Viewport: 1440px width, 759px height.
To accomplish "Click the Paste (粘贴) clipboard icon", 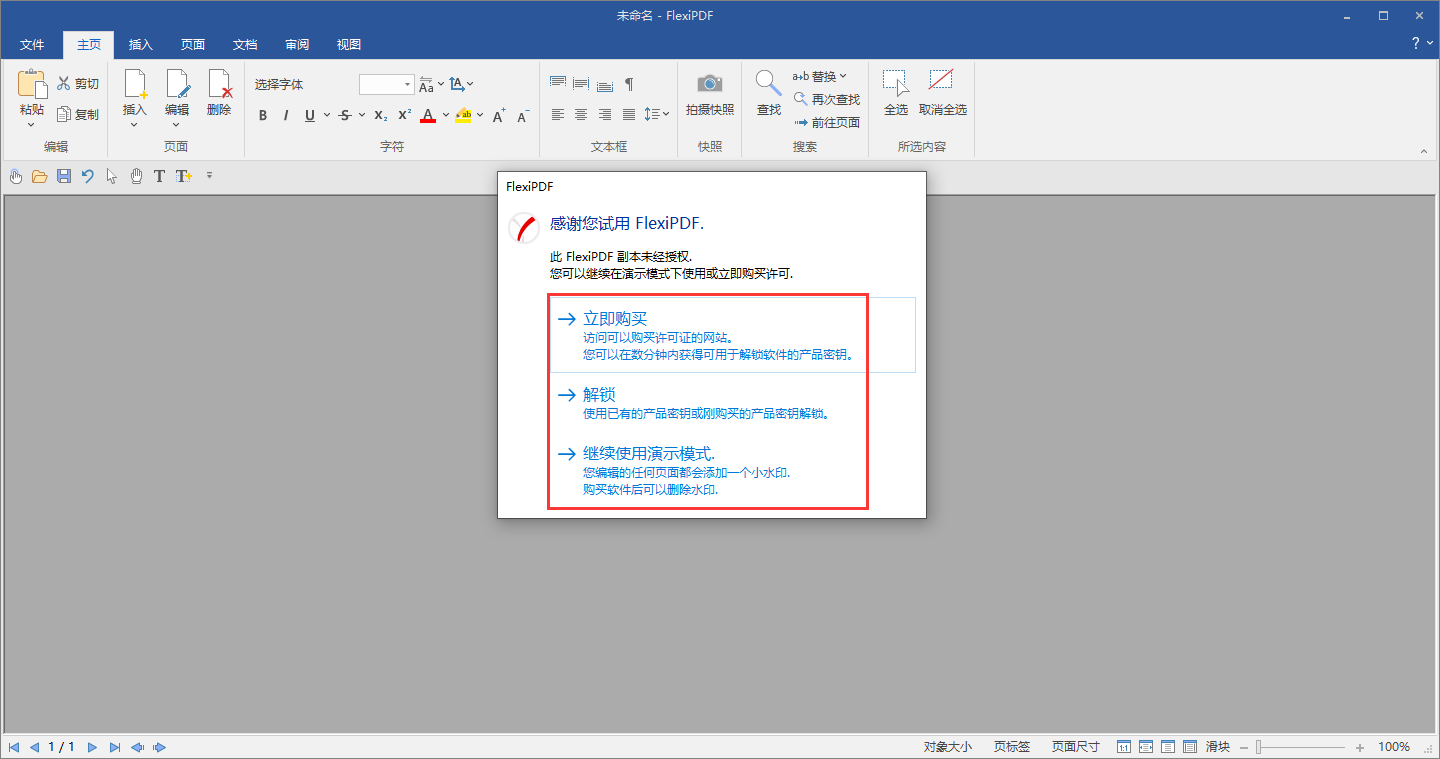I will point(32,84).
